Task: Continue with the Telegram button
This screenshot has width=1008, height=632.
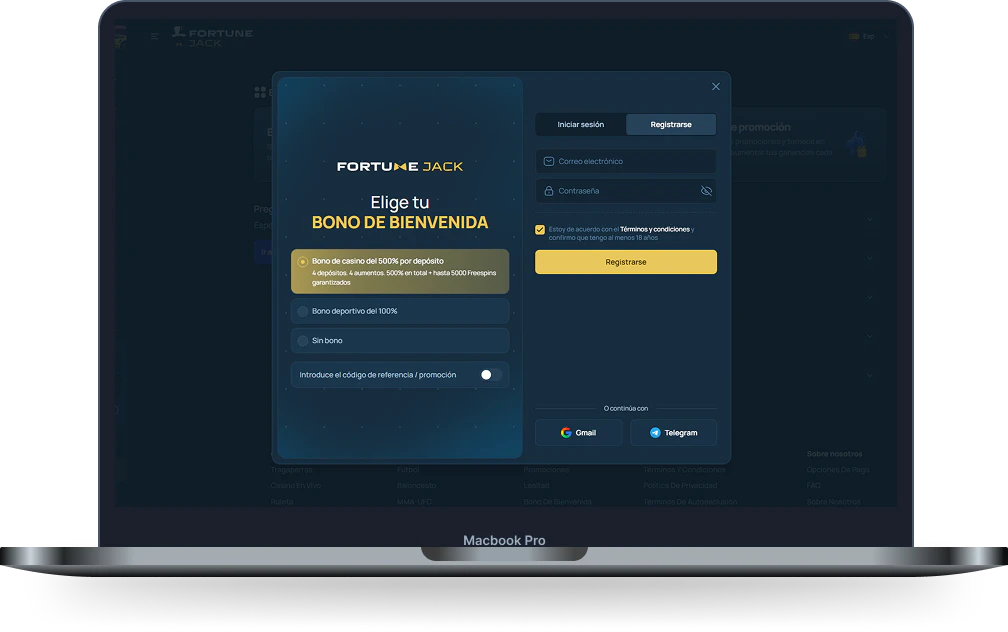Action: (673, 433)
